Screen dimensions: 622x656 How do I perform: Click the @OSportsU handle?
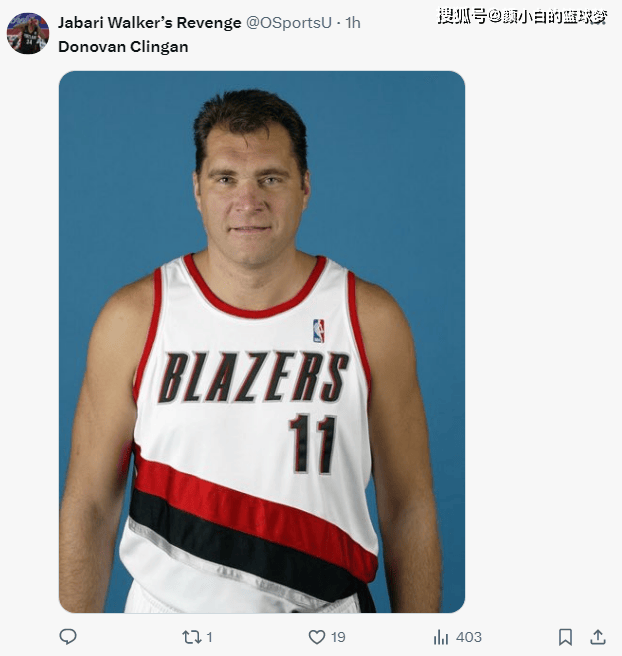click(289, 23)
